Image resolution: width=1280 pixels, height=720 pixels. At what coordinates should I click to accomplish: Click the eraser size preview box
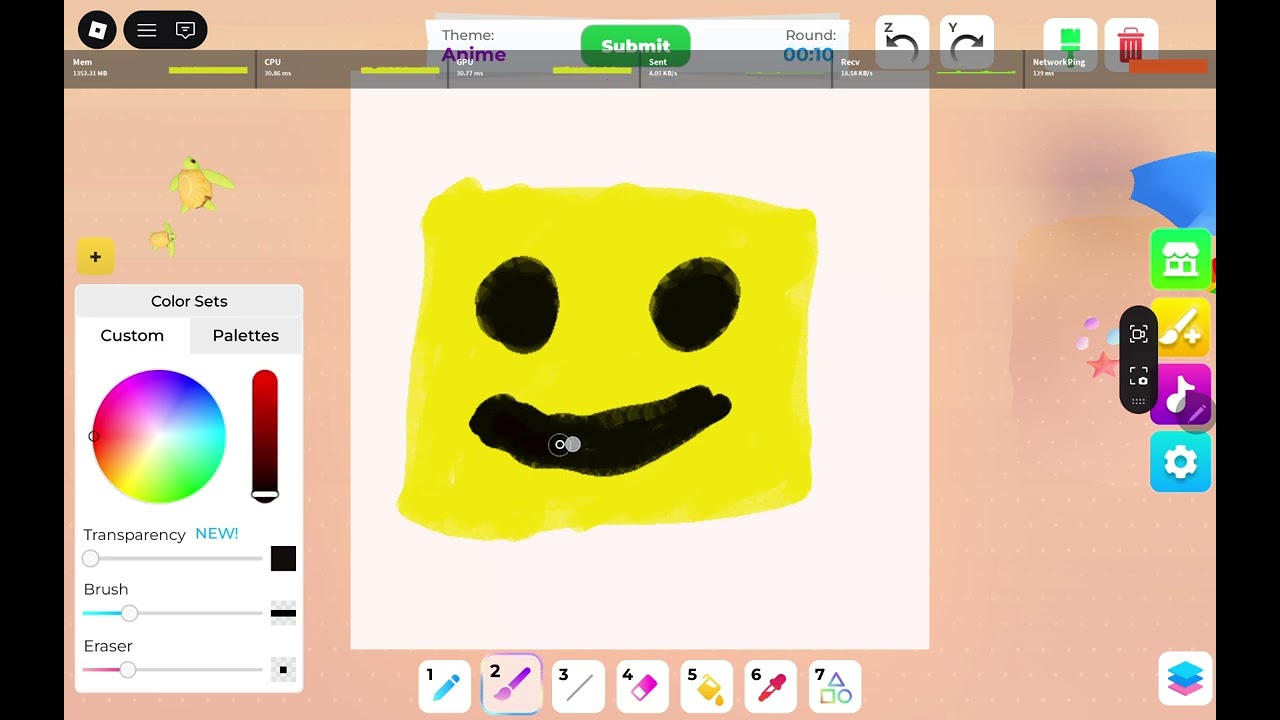pyautogui.click(x=283, y=670)
